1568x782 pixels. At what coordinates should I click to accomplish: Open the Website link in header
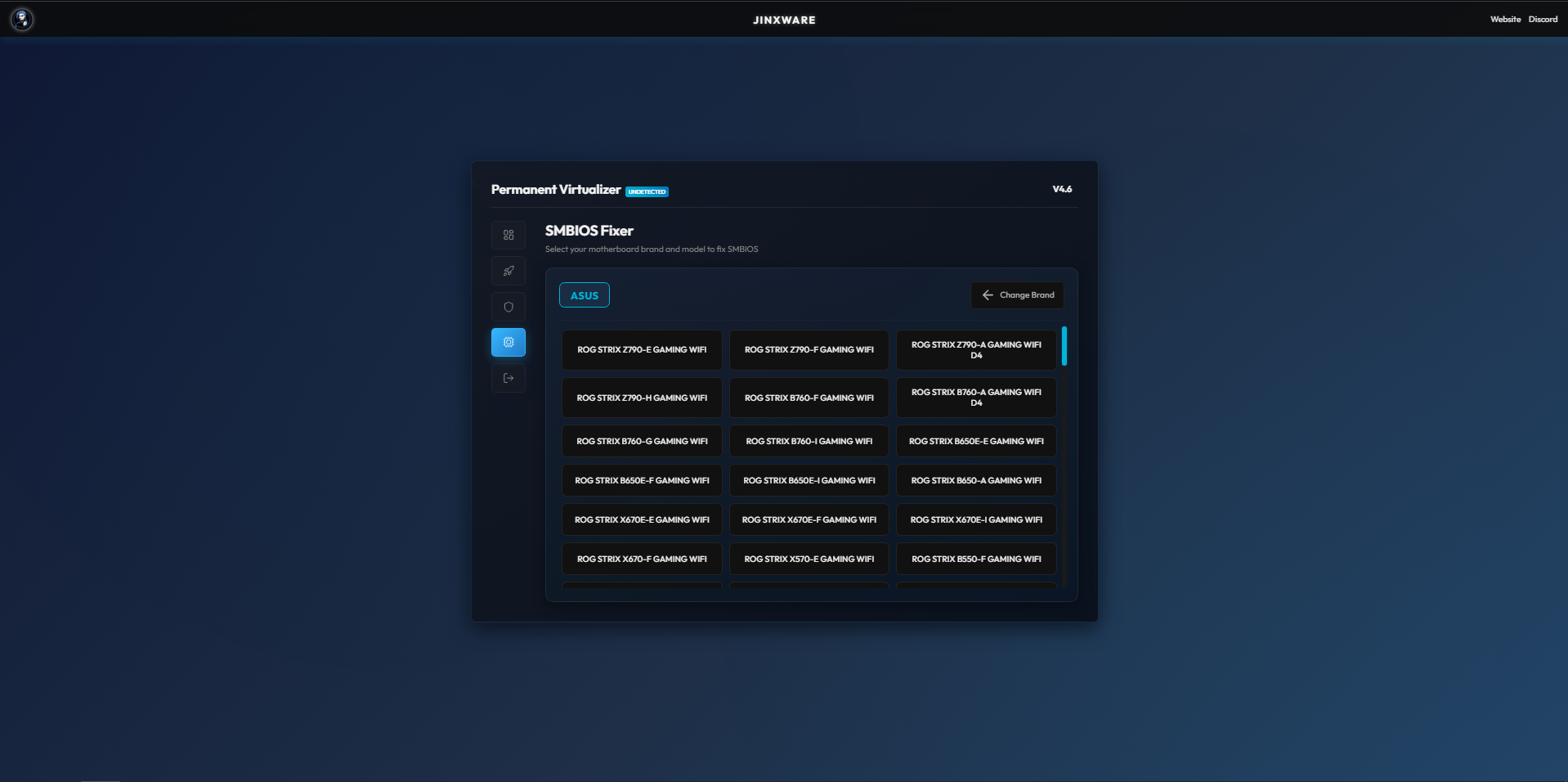[x=1504, y=20]
